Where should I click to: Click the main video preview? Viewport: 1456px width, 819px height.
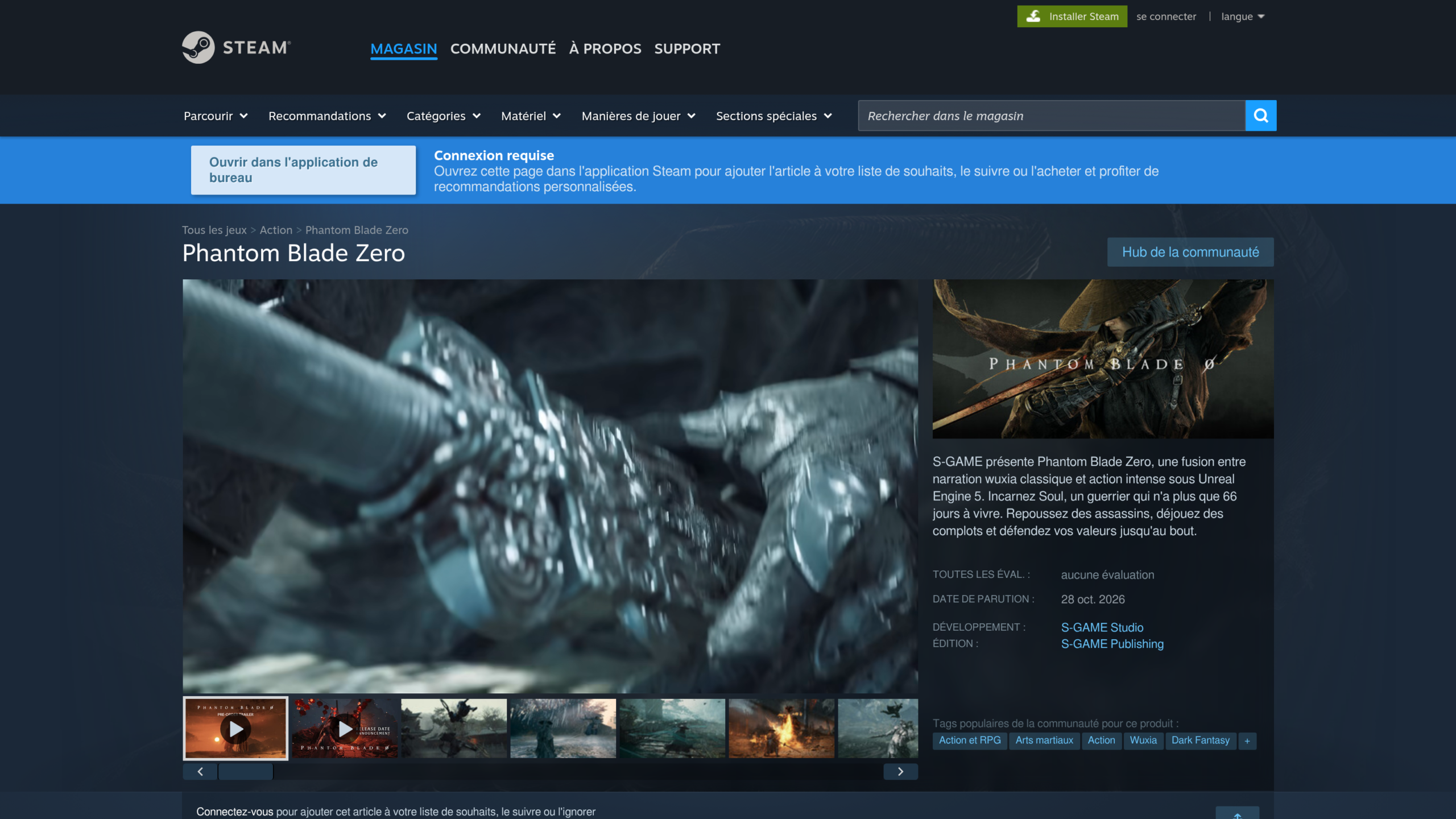point(550,486)
